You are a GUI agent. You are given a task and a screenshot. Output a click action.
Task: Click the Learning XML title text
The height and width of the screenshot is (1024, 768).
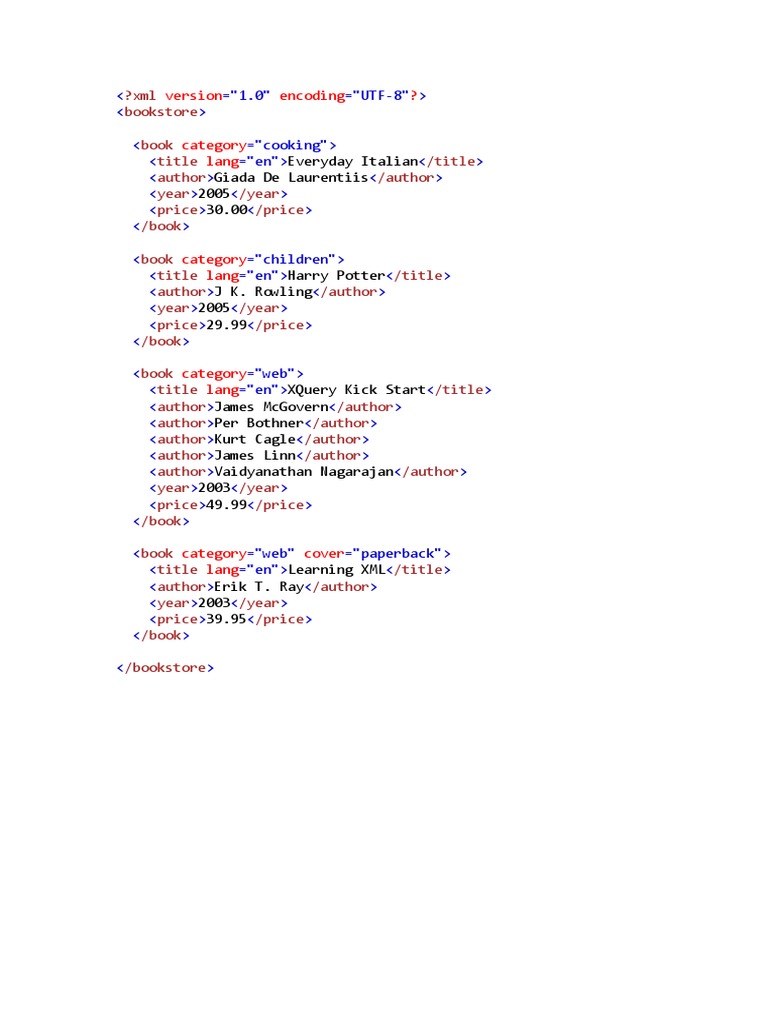click(x=336, y=569)
